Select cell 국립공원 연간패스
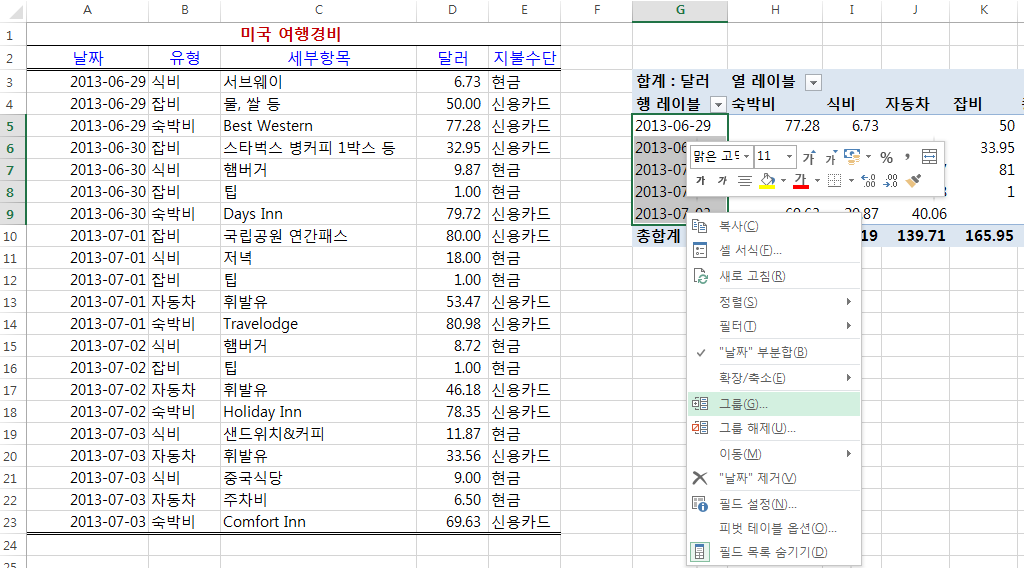Viewport: 1024px width, 568px height. pyautogui.click(x=319, y=236)
